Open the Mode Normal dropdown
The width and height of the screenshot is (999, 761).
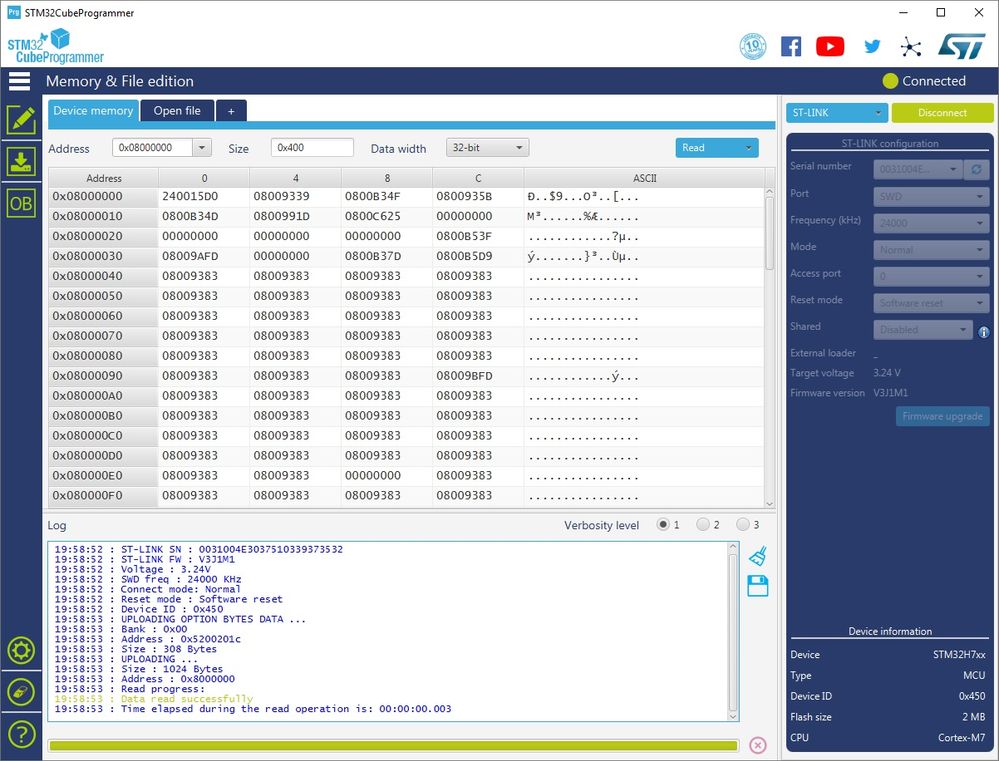tap(931, 250)
